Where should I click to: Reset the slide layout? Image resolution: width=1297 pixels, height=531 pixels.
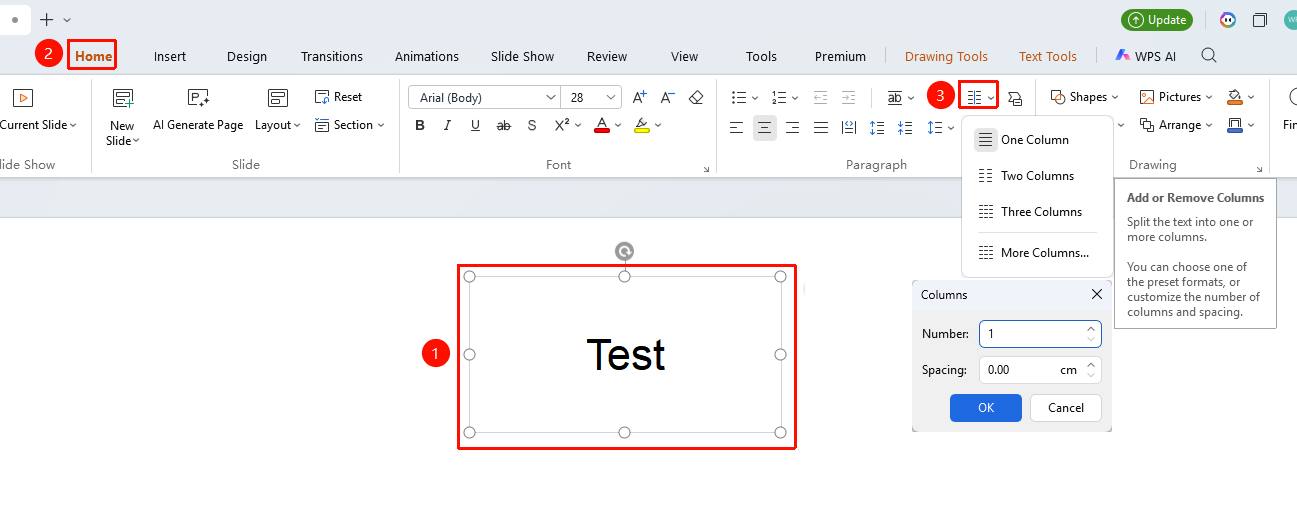(x=339, y=97)
